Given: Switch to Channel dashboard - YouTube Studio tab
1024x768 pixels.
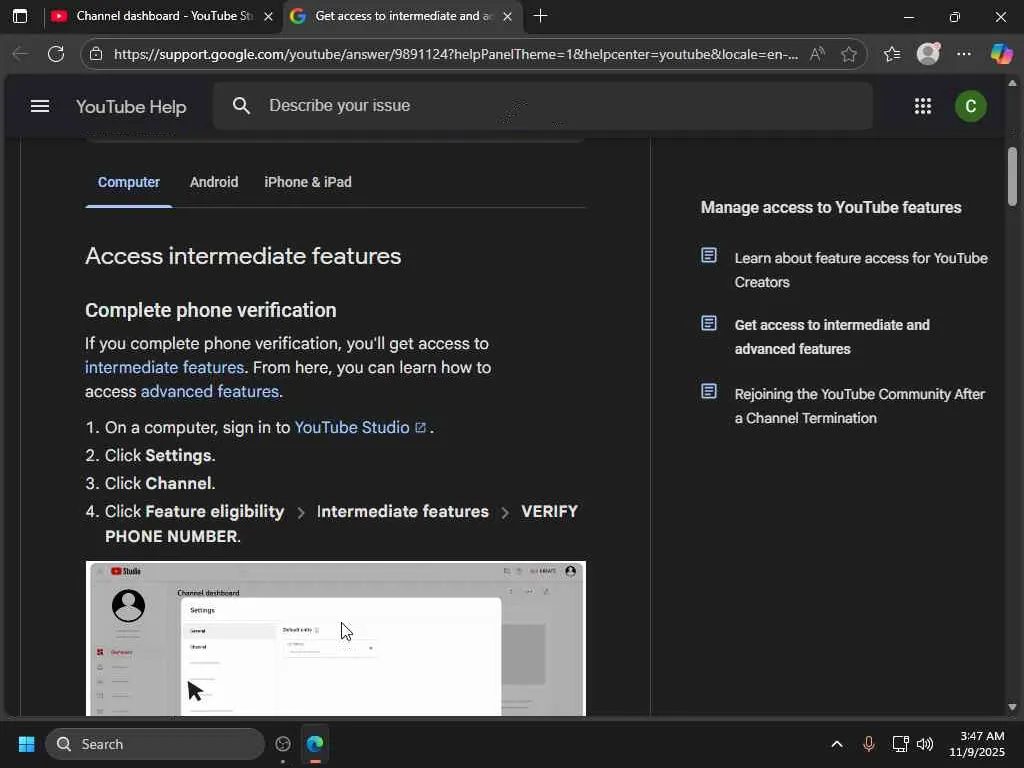Looking at the screenshot, I should point(163,16).
